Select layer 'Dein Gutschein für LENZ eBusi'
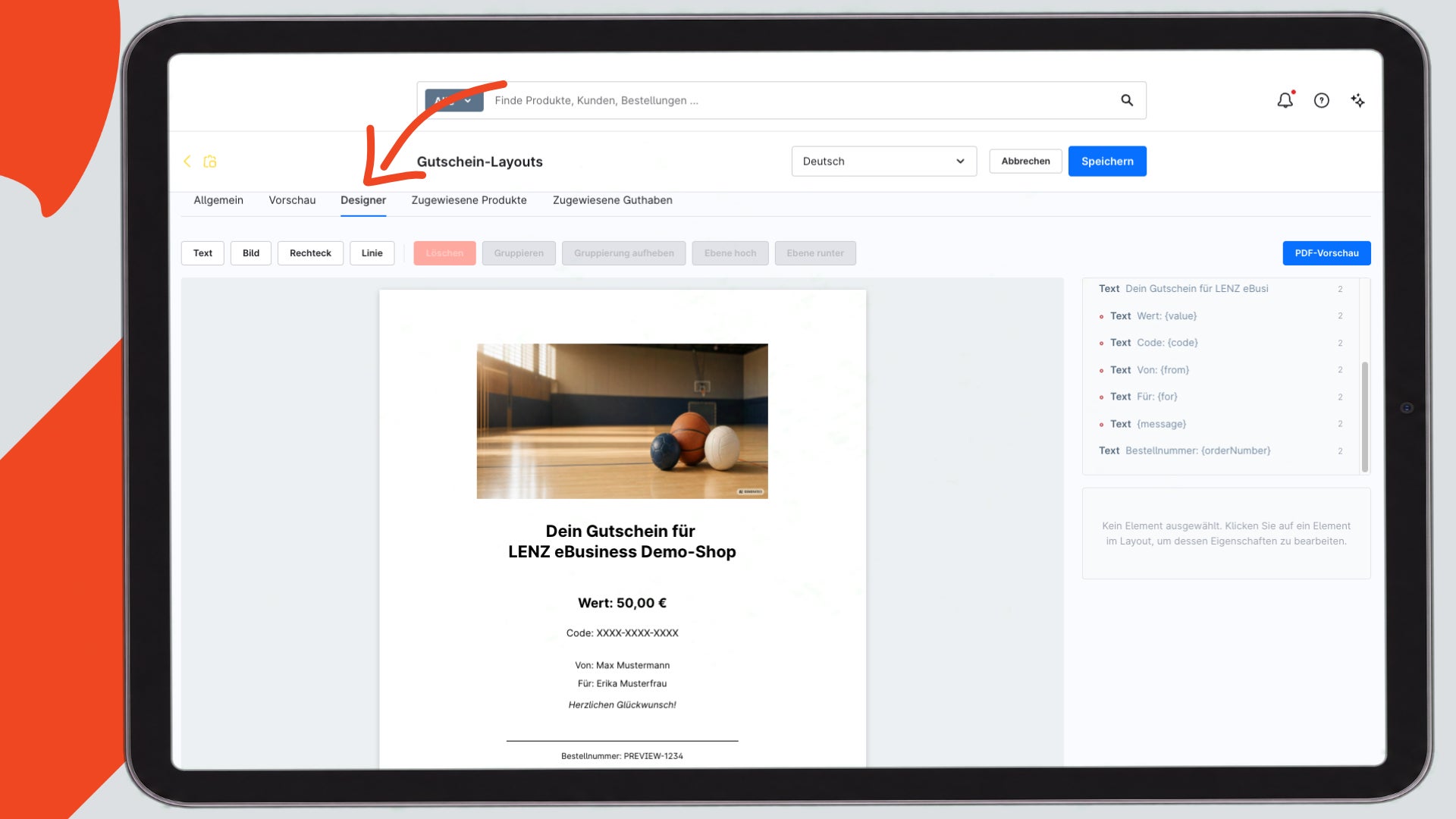 click(x=1221, y=289)
